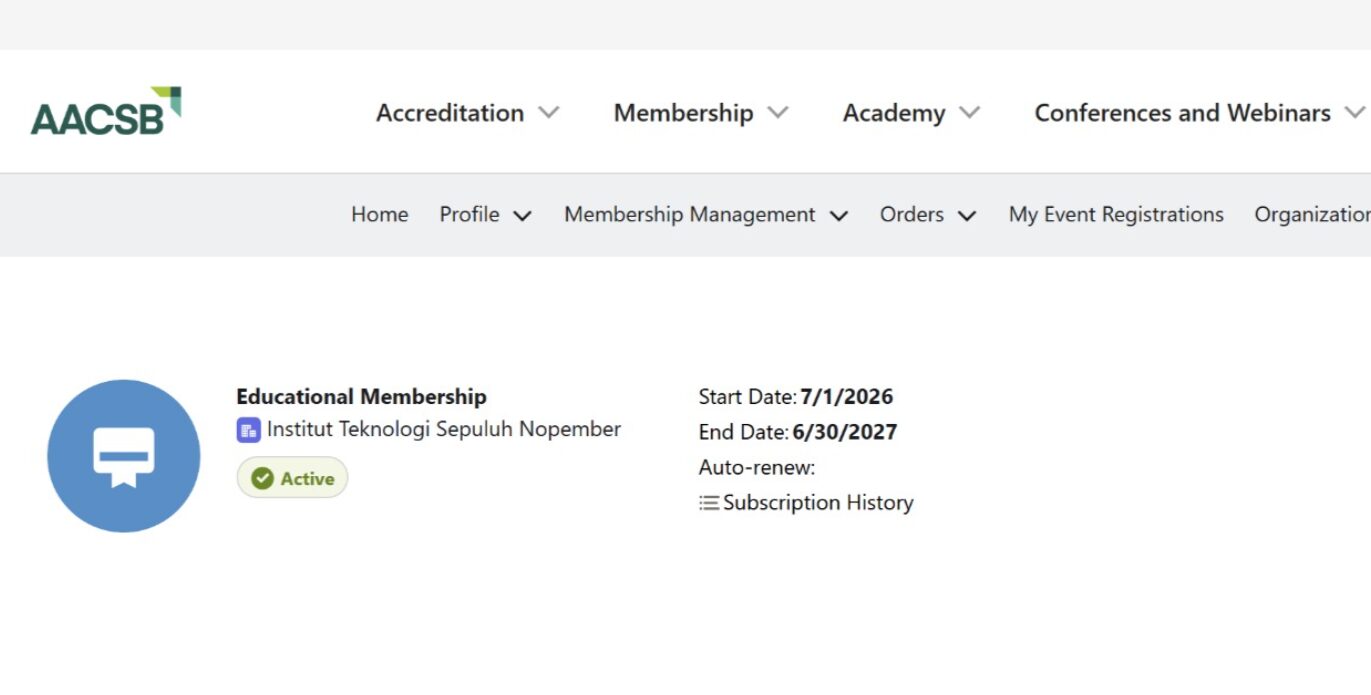Click the Active status badge

tap(292, 478)
